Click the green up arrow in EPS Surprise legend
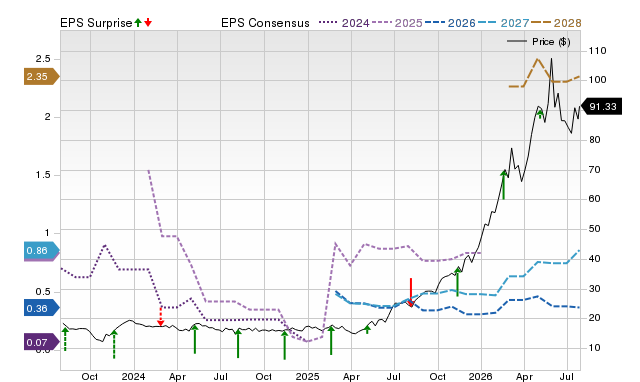The width and height of the screenshot is (640, 382). pyautogui.click(x=138, y=22)
